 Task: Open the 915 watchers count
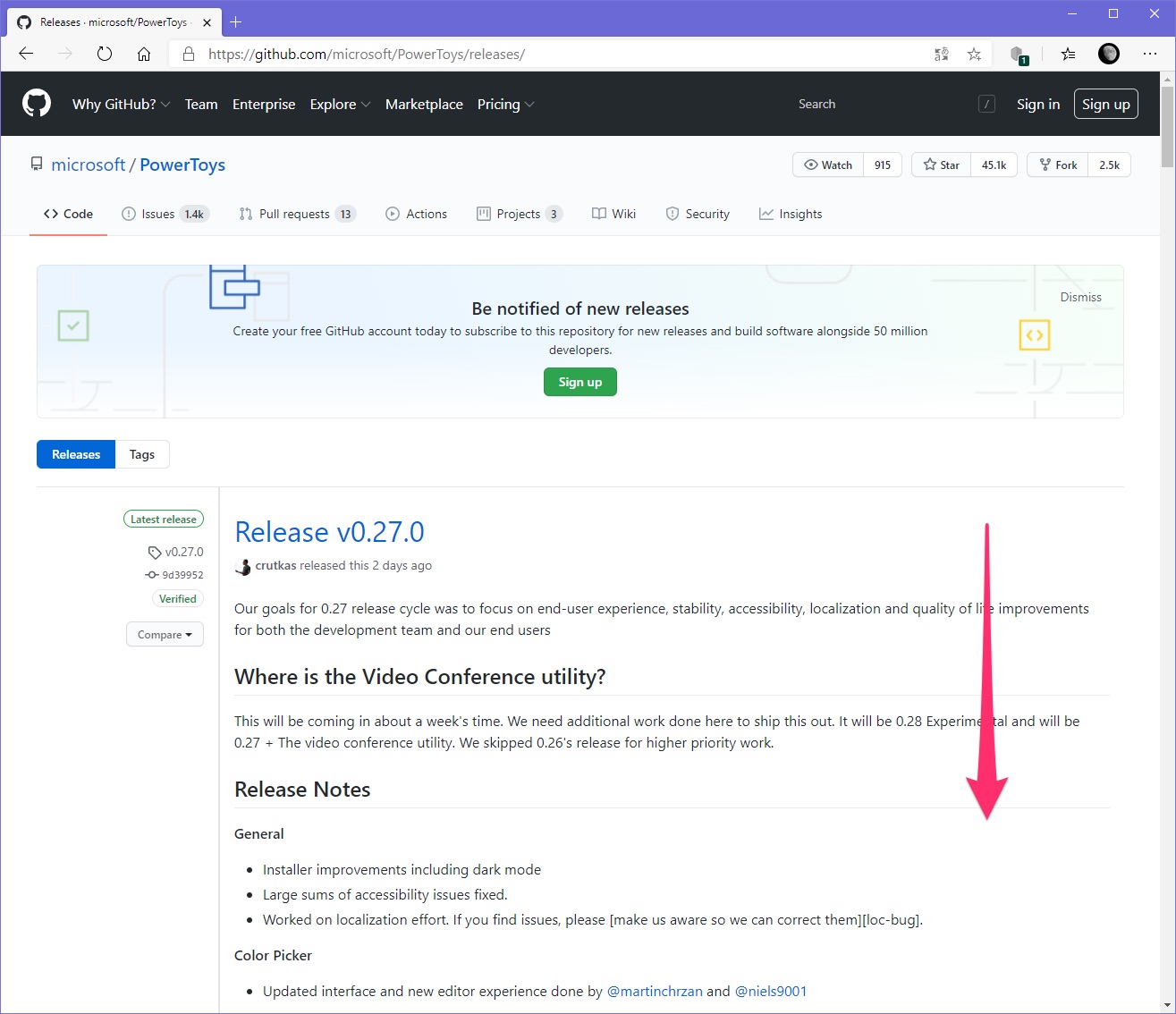[883, 165]
